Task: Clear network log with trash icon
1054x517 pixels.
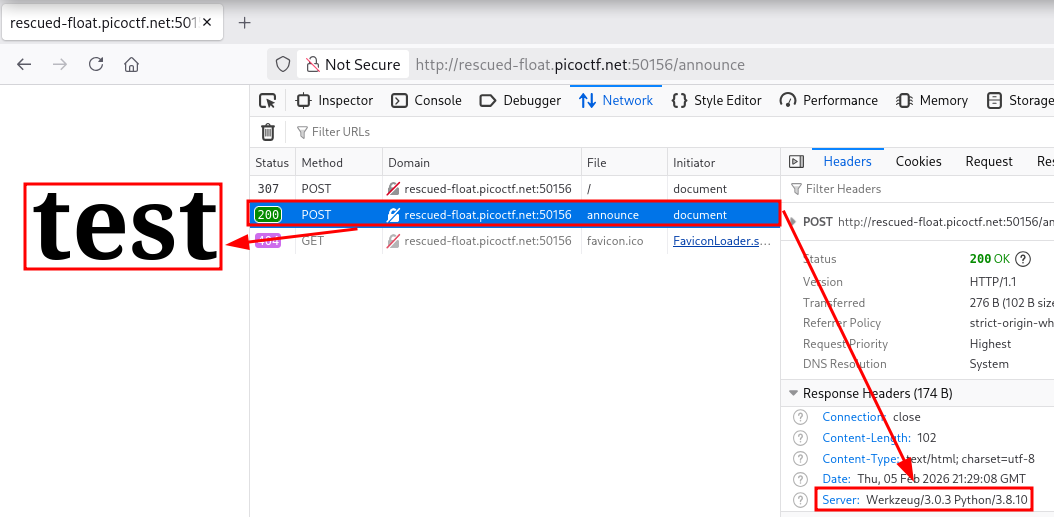Action: point(268,132)
